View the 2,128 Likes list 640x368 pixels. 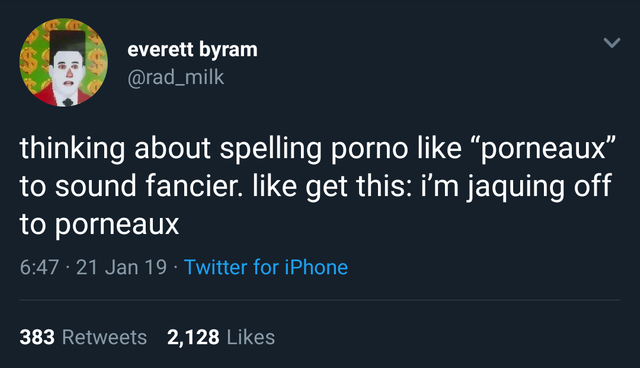221,337
